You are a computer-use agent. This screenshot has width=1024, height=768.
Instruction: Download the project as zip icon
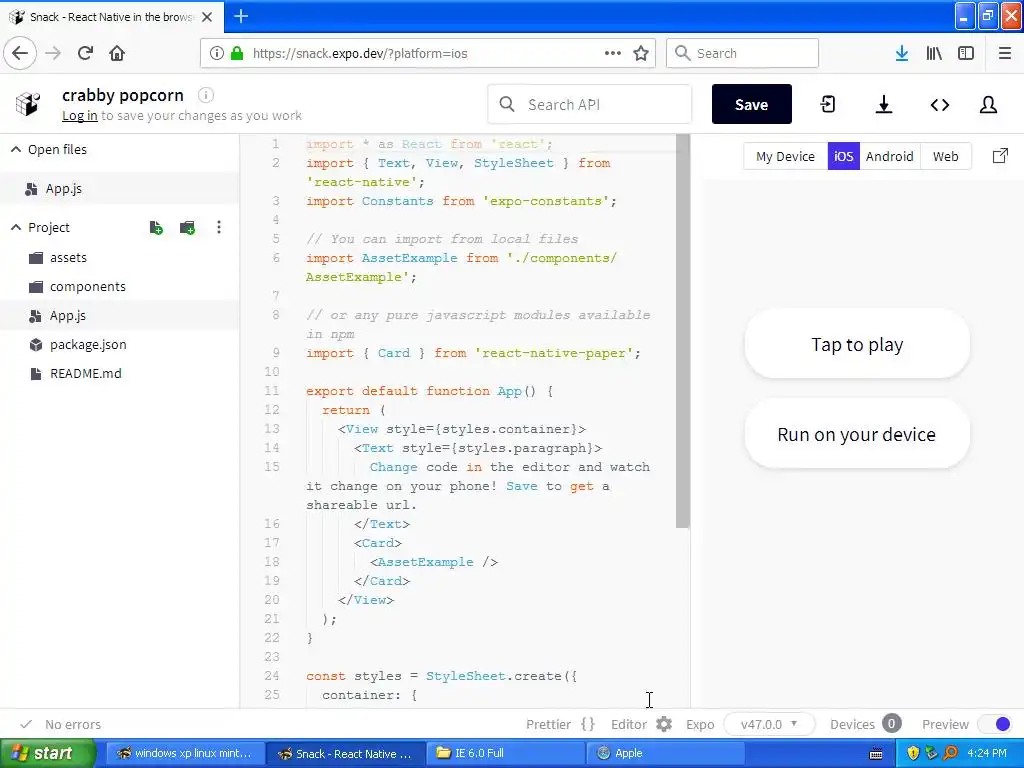click(x=884, y=104)
